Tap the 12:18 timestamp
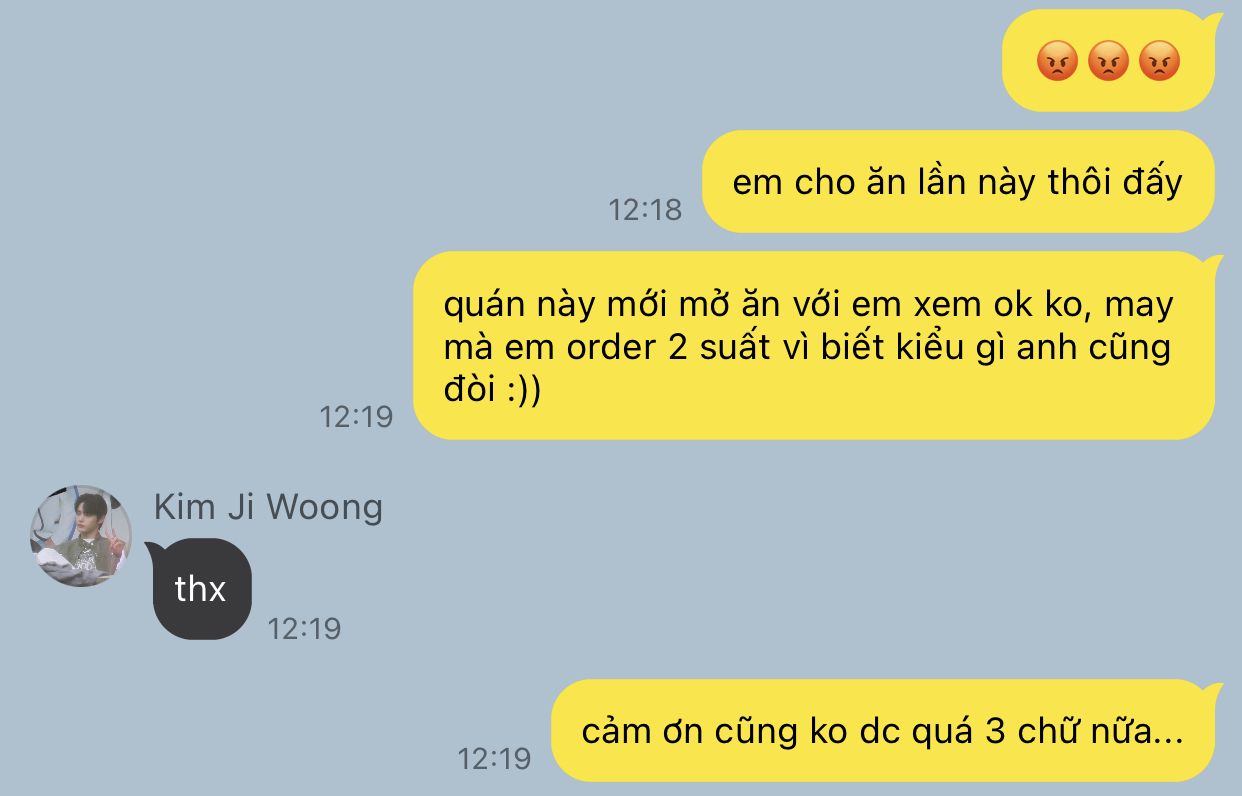1242x796 pixels. [645, 209]
